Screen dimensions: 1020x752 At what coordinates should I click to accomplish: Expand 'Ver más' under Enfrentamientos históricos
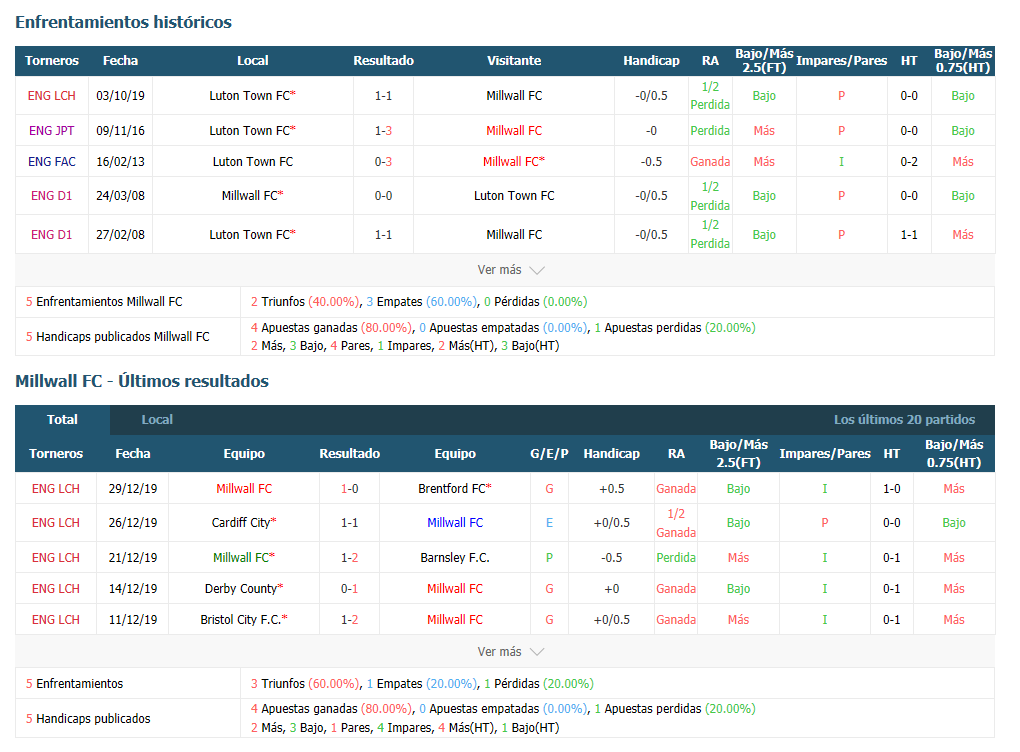click(510, 270)
